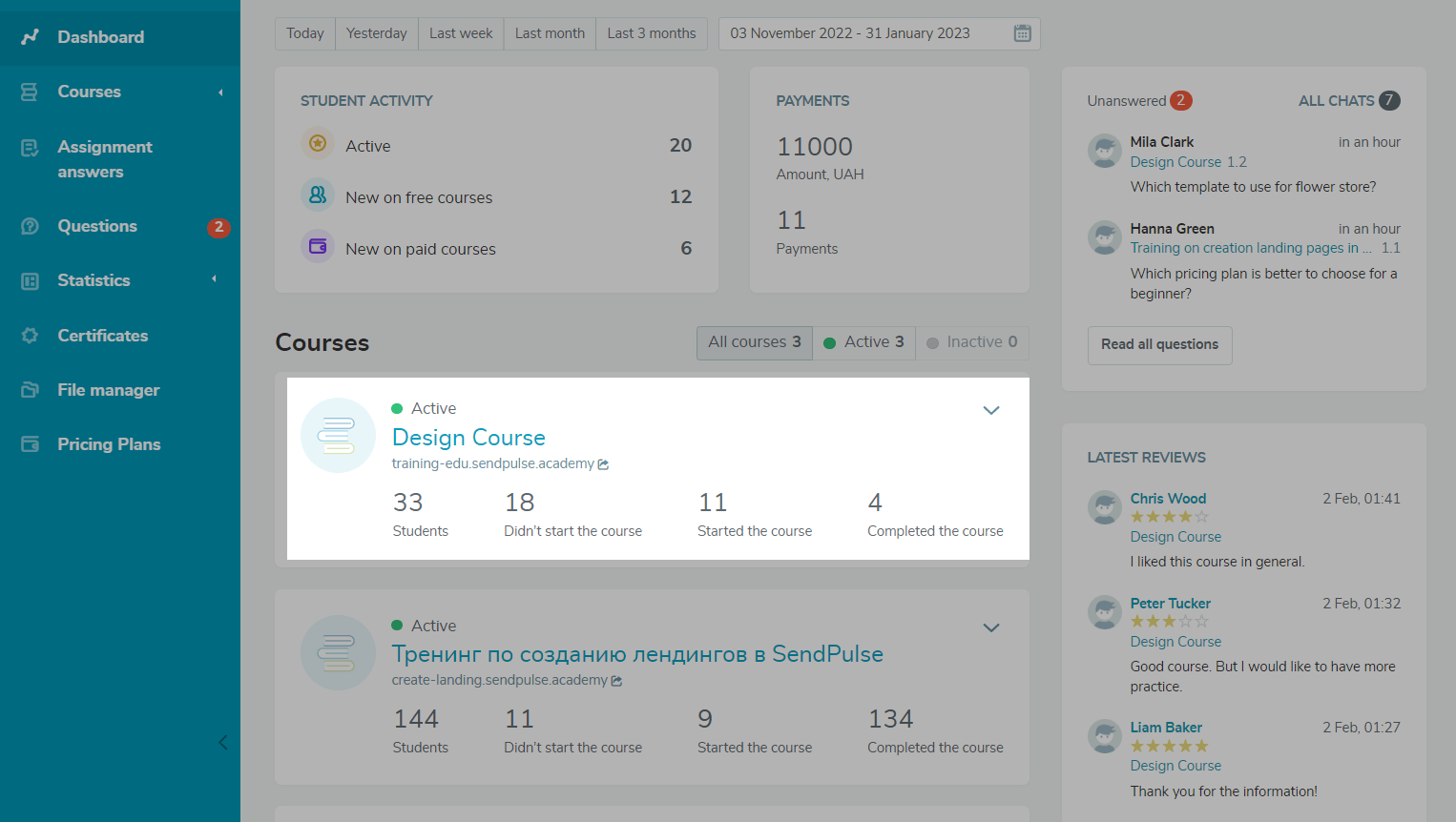Show All courses filter
The height and width of the screenshot is (822, 1456).
tap(754, 342)
